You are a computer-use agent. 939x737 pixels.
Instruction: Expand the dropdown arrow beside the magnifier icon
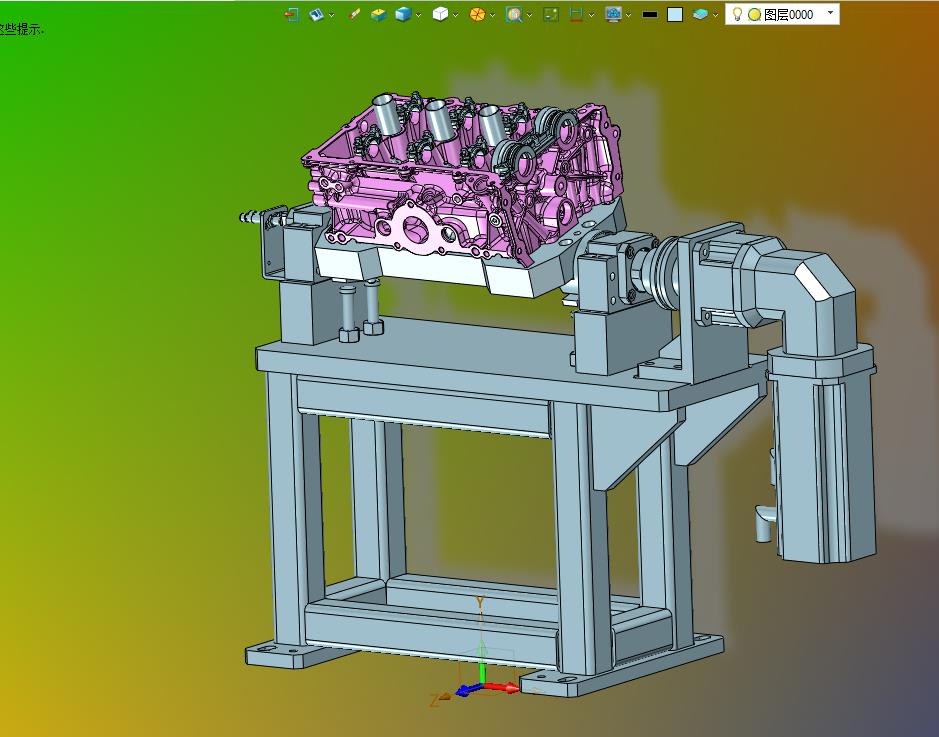[x=529, y=15]
